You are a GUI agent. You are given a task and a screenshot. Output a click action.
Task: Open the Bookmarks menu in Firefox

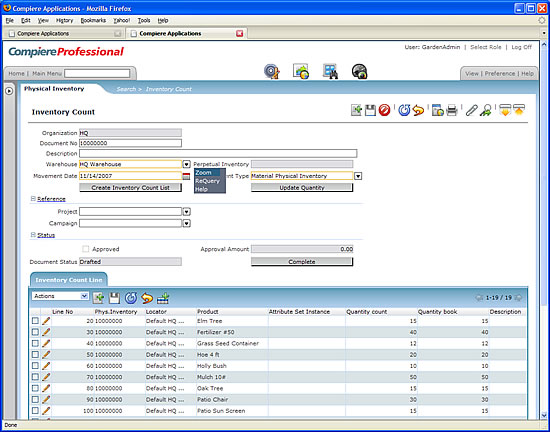[93, 20]
